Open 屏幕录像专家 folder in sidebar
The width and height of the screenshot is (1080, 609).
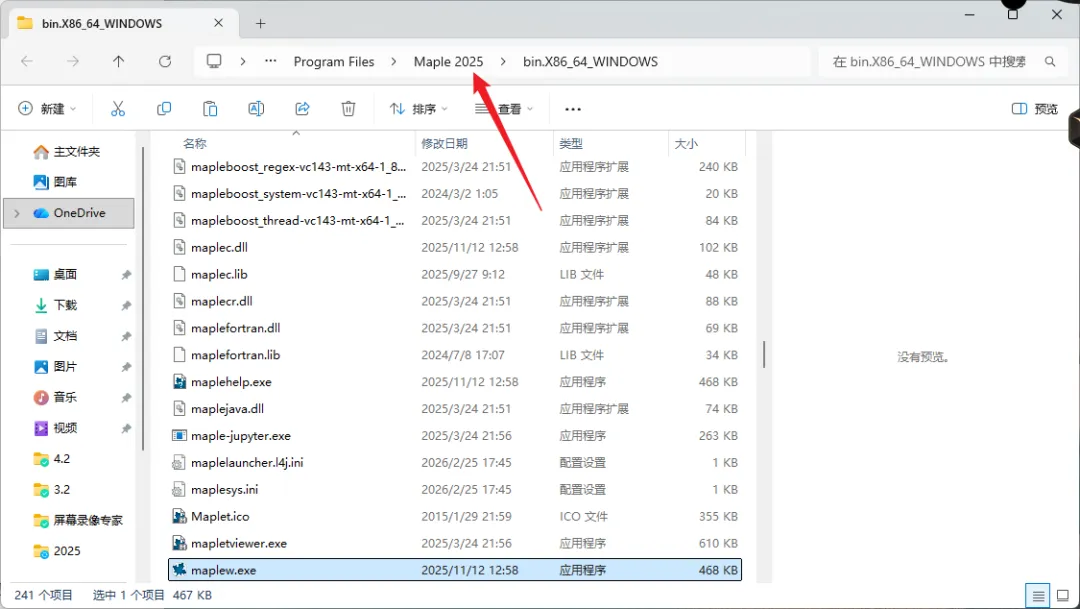(78, 520)
